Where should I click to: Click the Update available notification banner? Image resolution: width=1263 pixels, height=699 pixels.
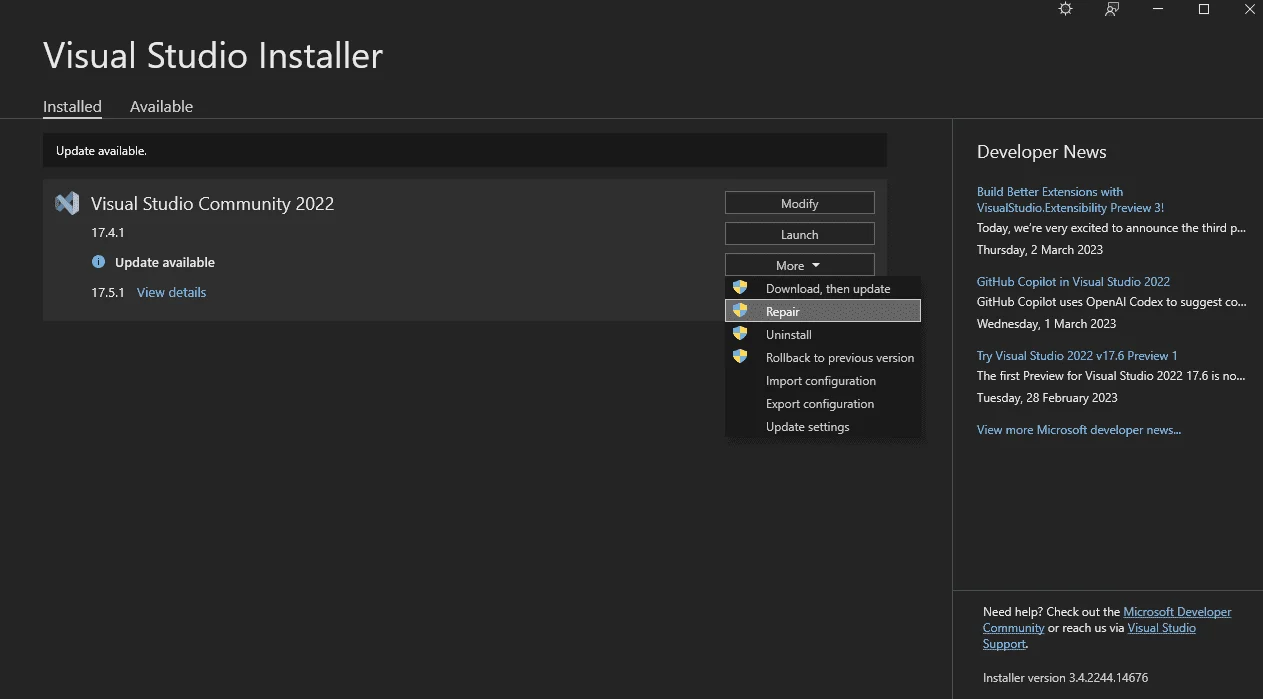click(465, 150)
